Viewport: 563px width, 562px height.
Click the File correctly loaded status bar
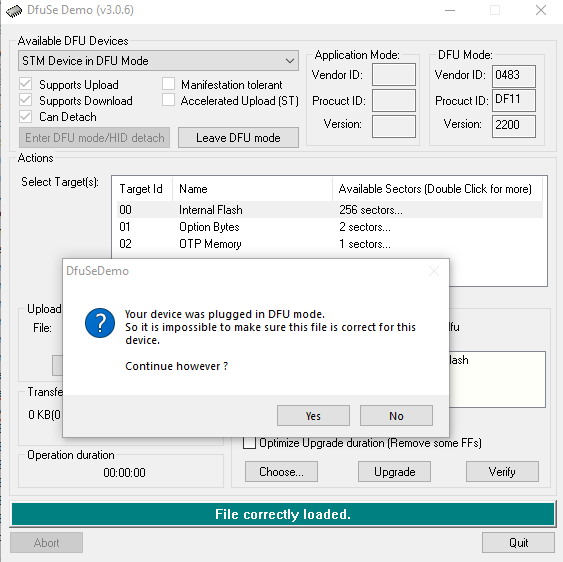(x=283, y=514)
